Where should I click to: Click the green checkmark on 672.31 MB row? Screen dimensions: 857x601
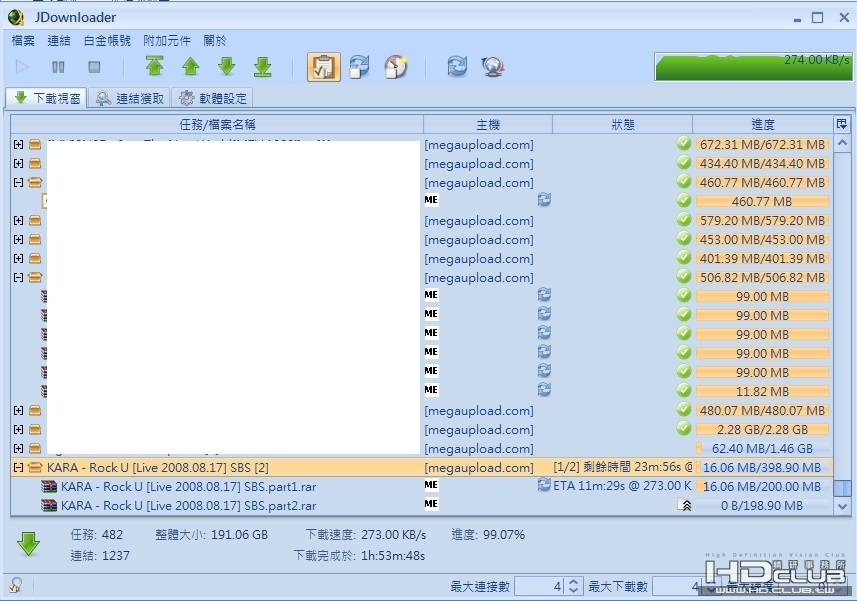[683, 144]
